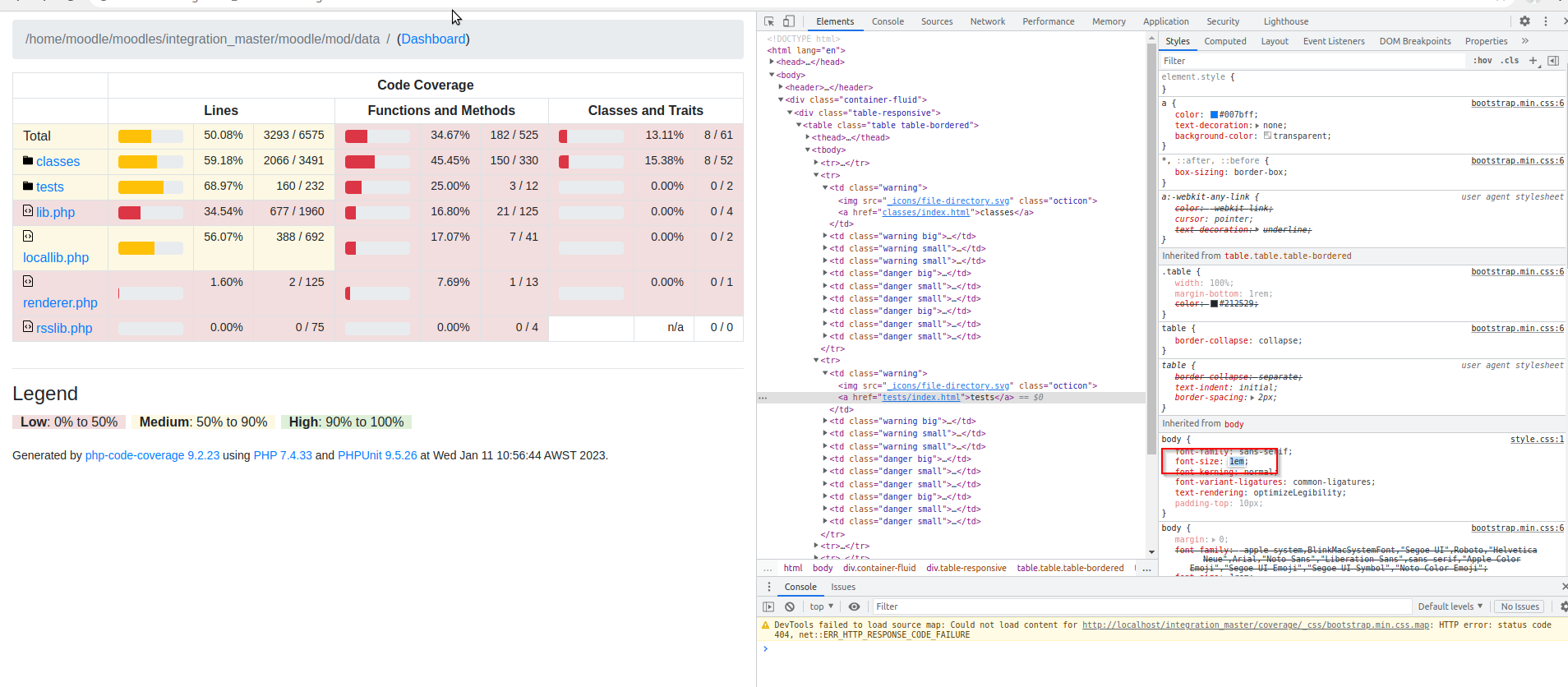Toggle the :hov element state panel
This screenshot has height=687, width=1568.
[1483, 61]
